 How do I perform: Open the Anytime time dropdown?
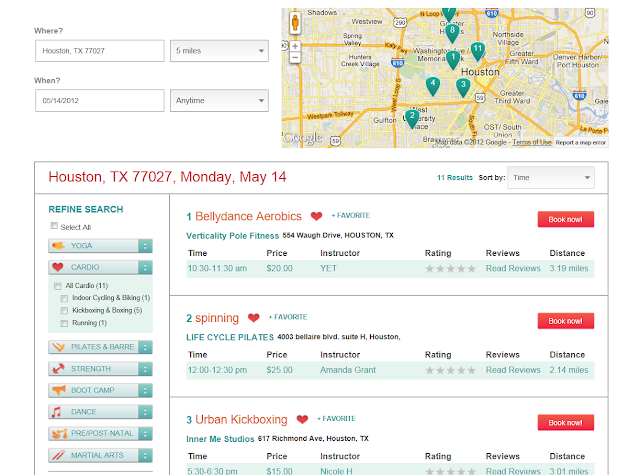(x=219, y=100)
